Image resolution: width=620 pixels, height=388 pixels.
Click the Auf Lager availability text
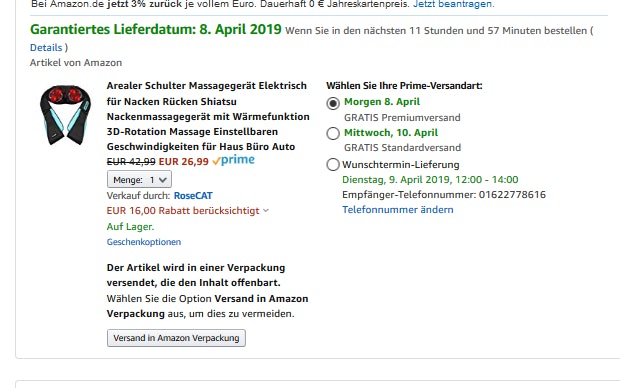click(130, 227)
